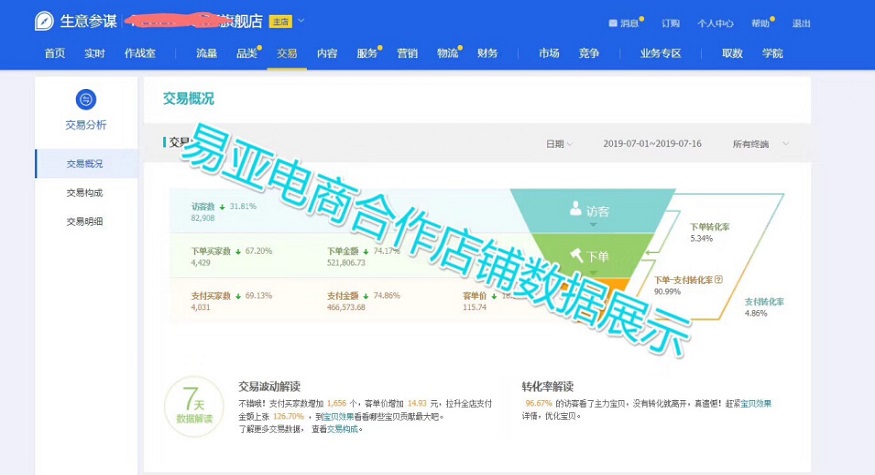Open the 日期 dropdown

coord(558,144)
